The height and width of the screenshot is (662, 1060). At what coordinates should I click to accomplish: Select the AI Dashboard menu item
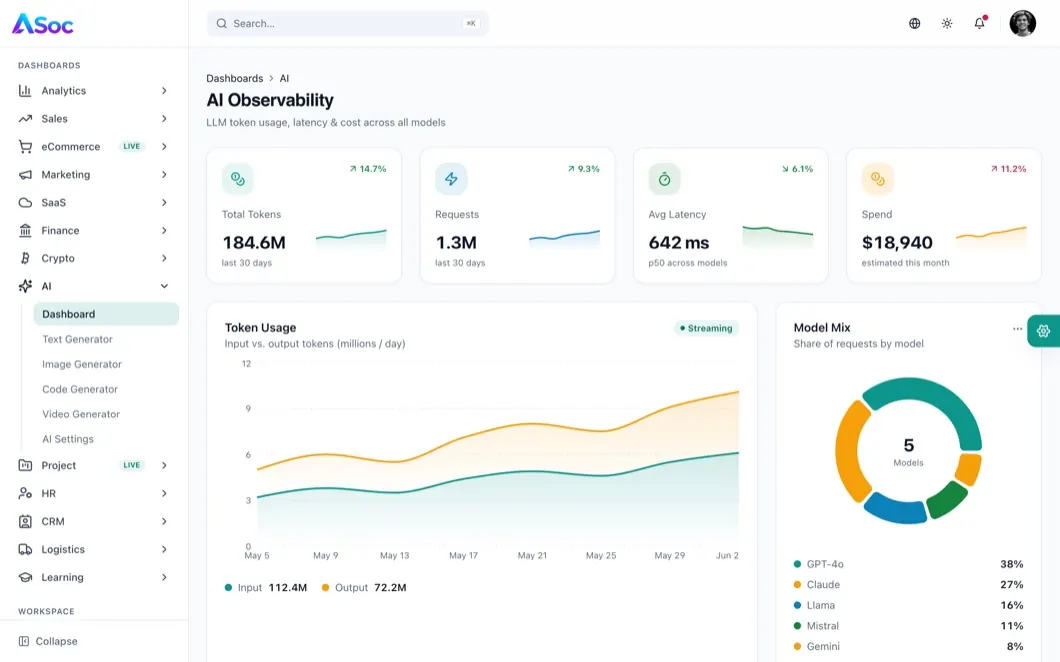pos(106,314)
